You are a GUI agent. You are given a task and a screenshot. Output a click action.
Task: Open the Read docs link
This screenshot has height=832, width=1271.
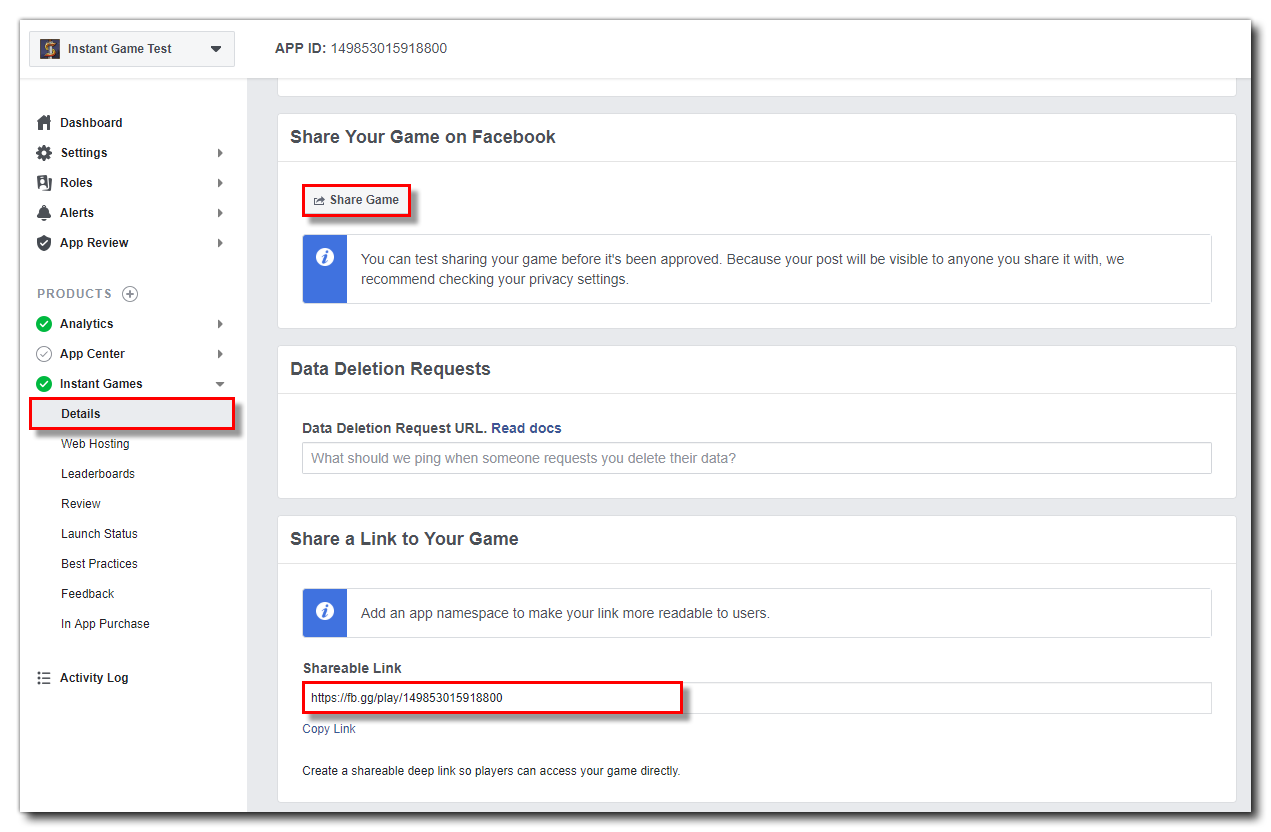click(x=526, y=428)
